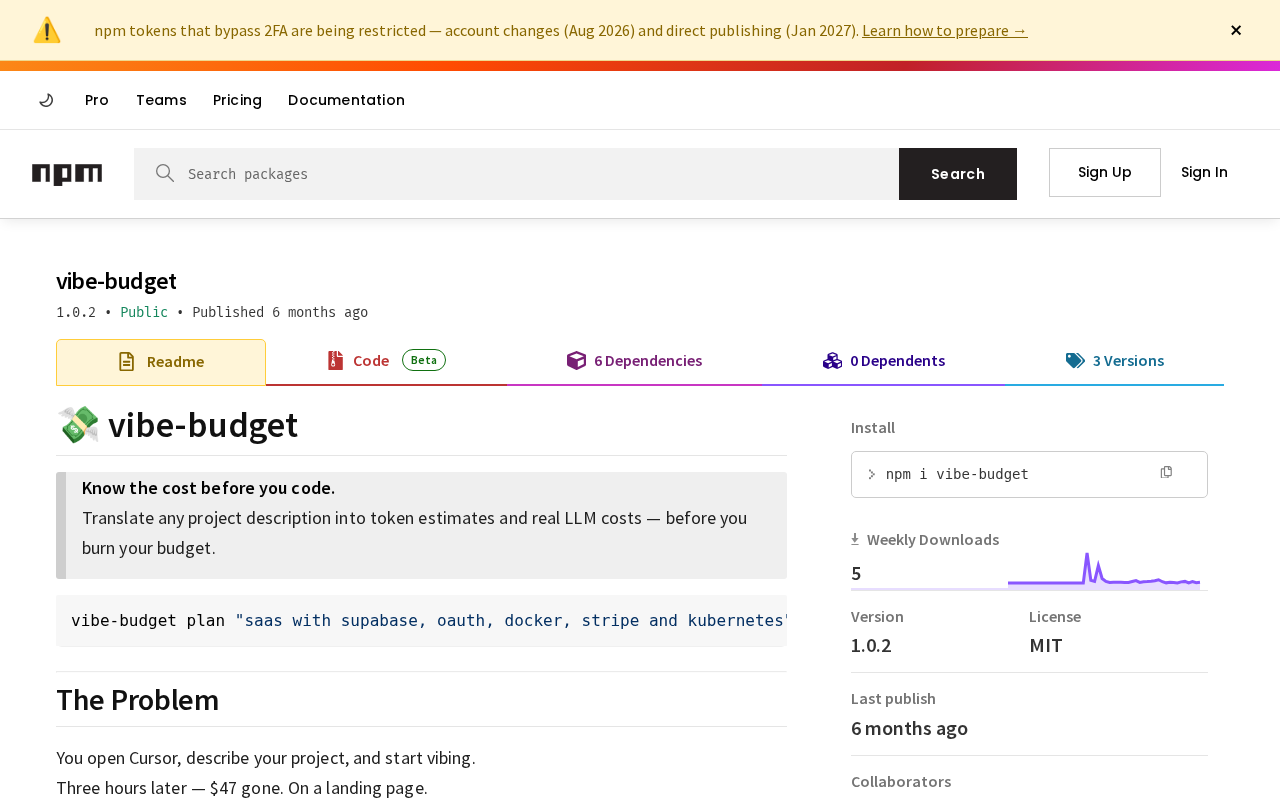Viewport: 1280px width, 800px height.
Task: Copy the npm install command
Action: point(1166,472)
